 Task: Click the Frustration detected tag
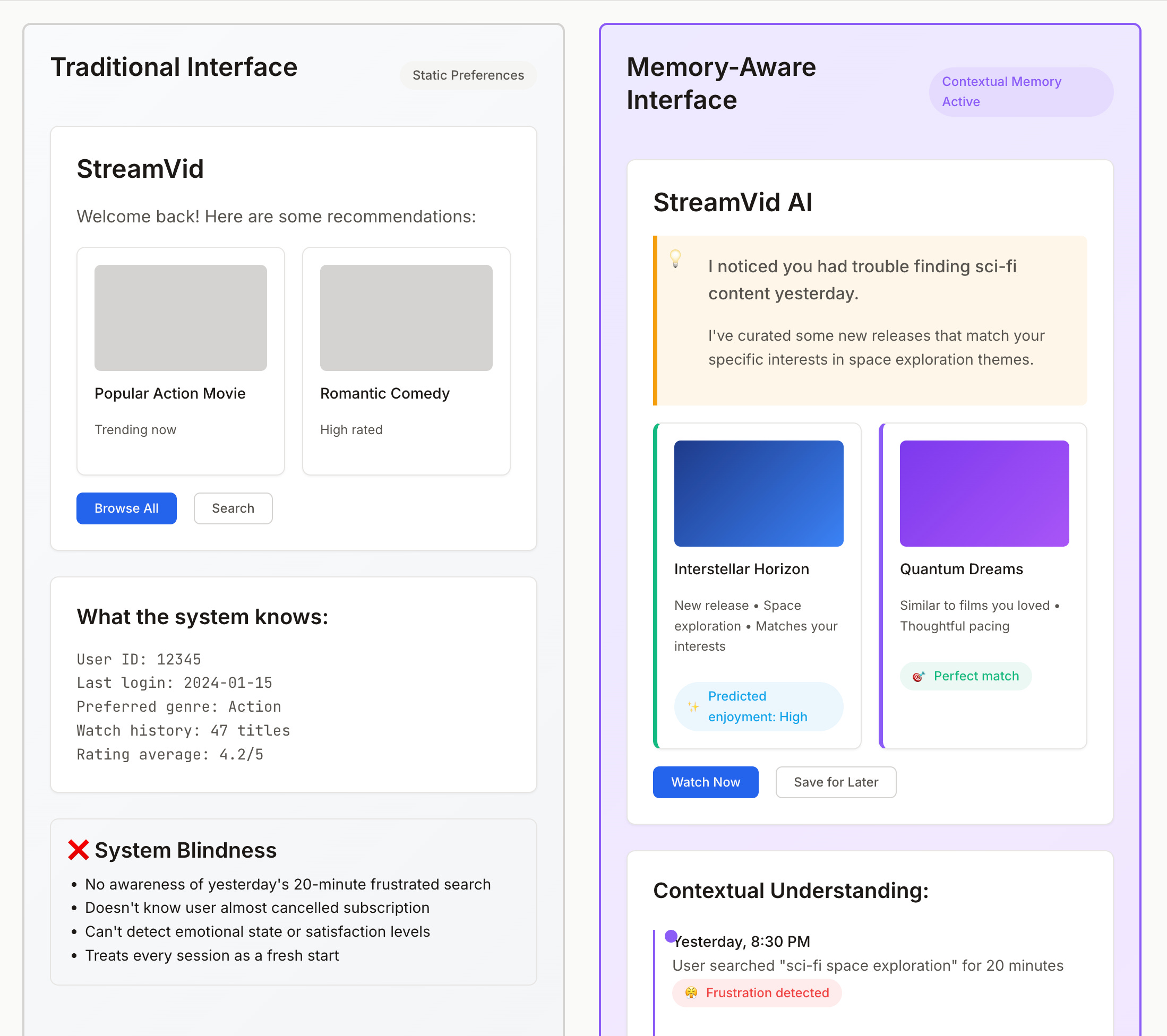pyautogui.click(x=767, y=992)
